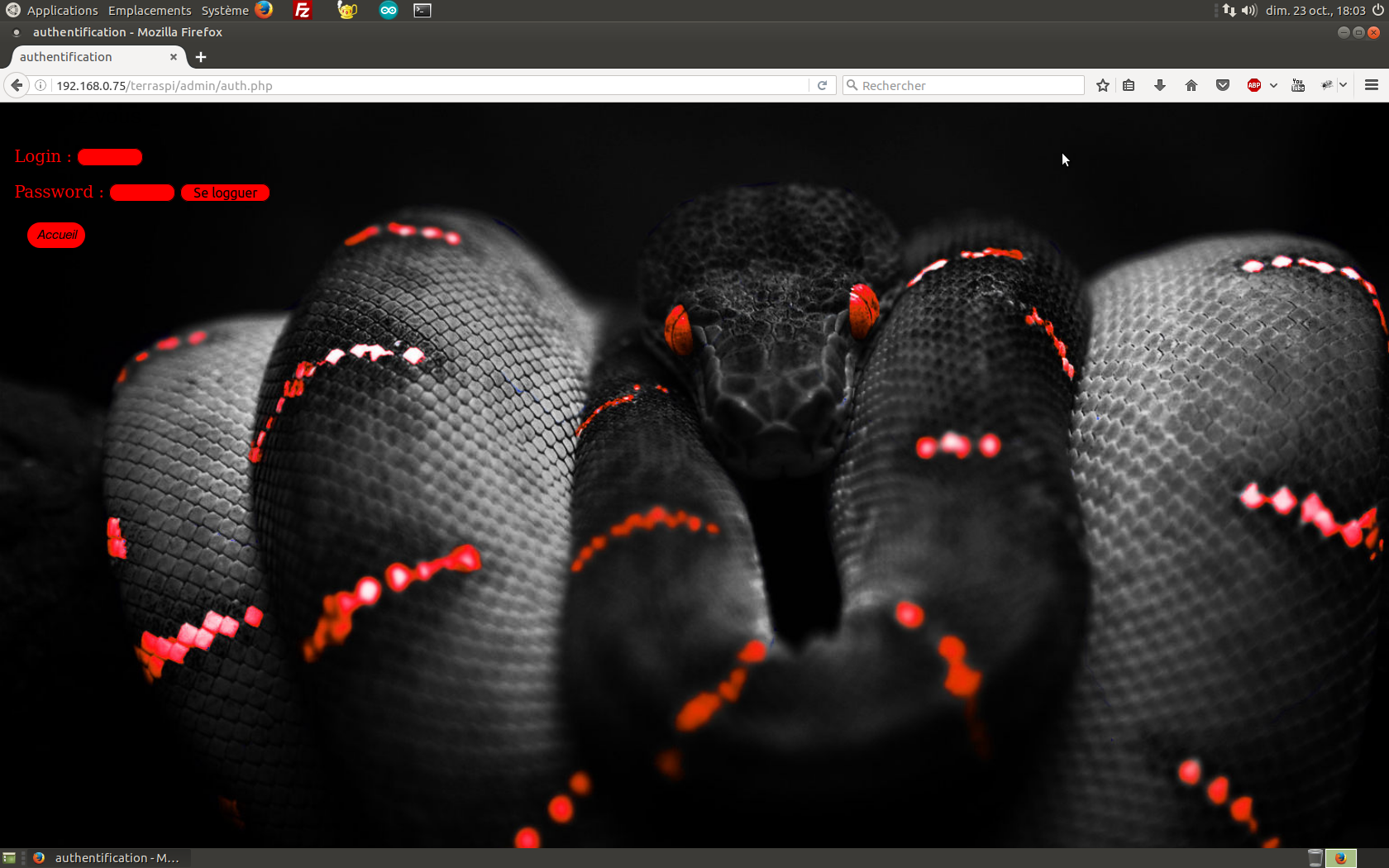Click the Se logguer button

[225, 193]
